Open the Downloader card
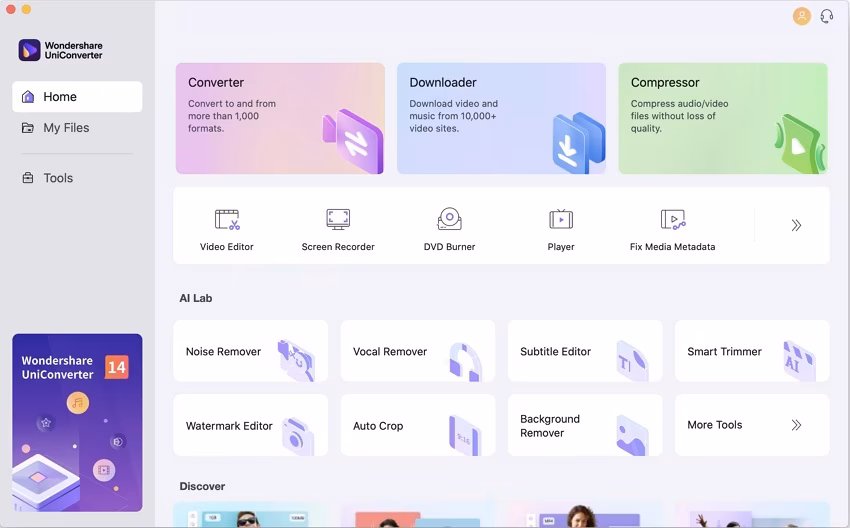The height and width of the screenshot is (528, 850). (501, 118)
